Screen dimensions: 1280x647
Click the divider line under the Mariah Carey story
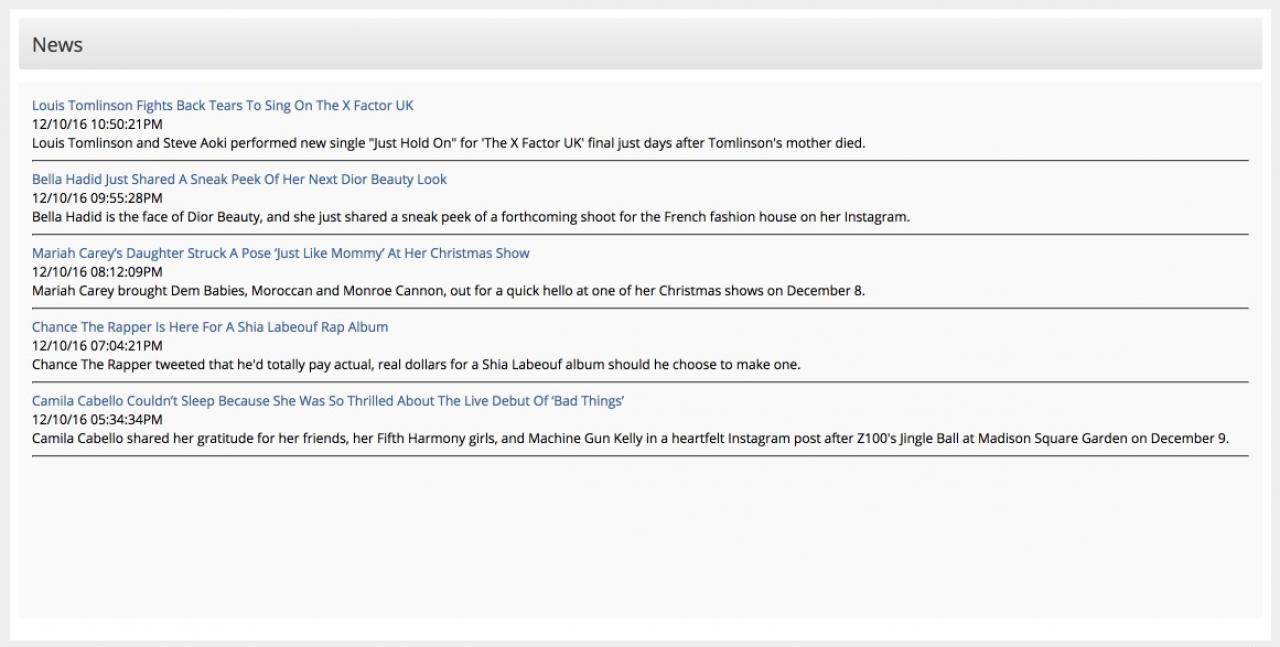click(x=640, y=308)
